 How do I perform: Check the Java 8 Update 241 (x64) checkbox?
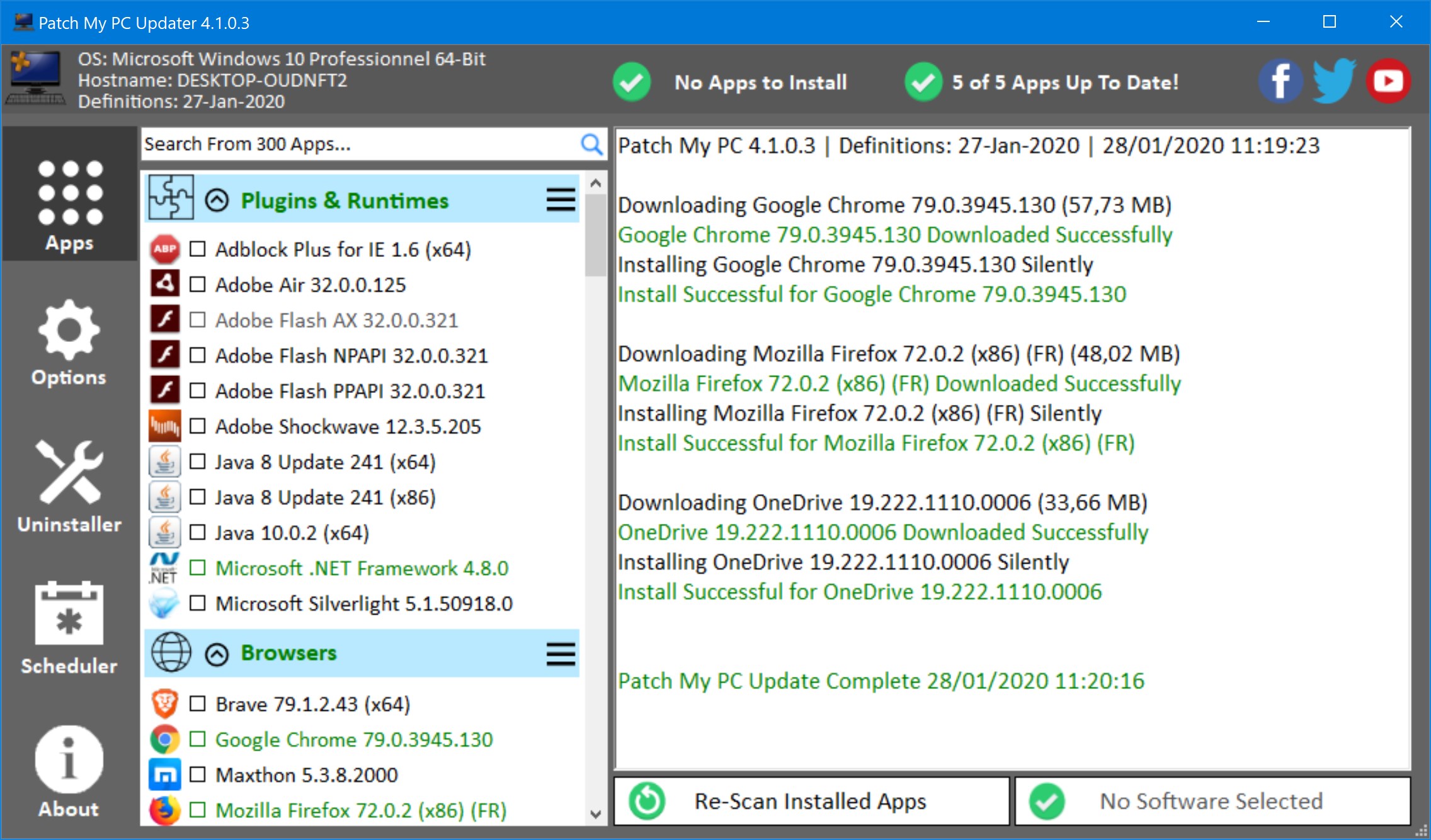(x=198, y=462)
